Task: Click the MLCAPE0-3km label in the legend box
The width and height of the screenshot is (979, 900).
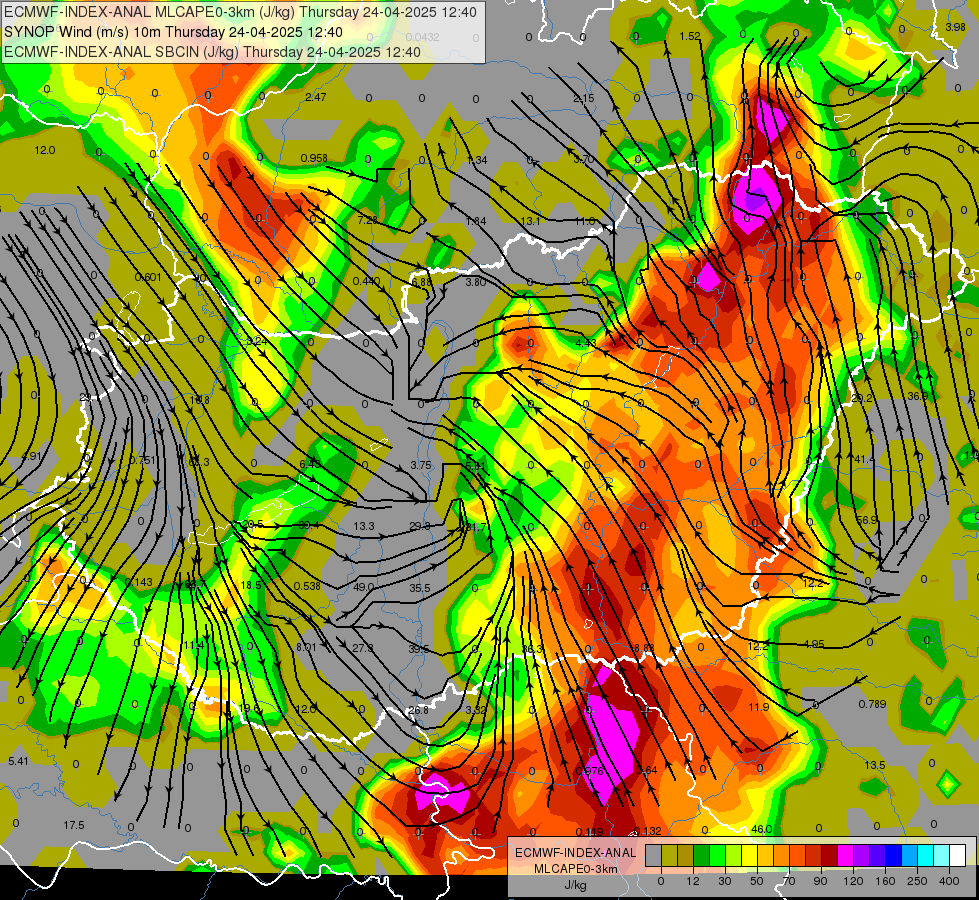Action: pyautogui.click(x=576, y=869)
